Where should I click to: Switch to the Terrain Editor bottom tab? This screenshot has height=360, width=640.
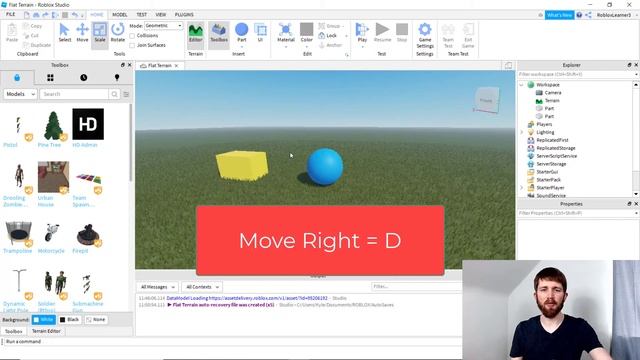pos(46,331)
